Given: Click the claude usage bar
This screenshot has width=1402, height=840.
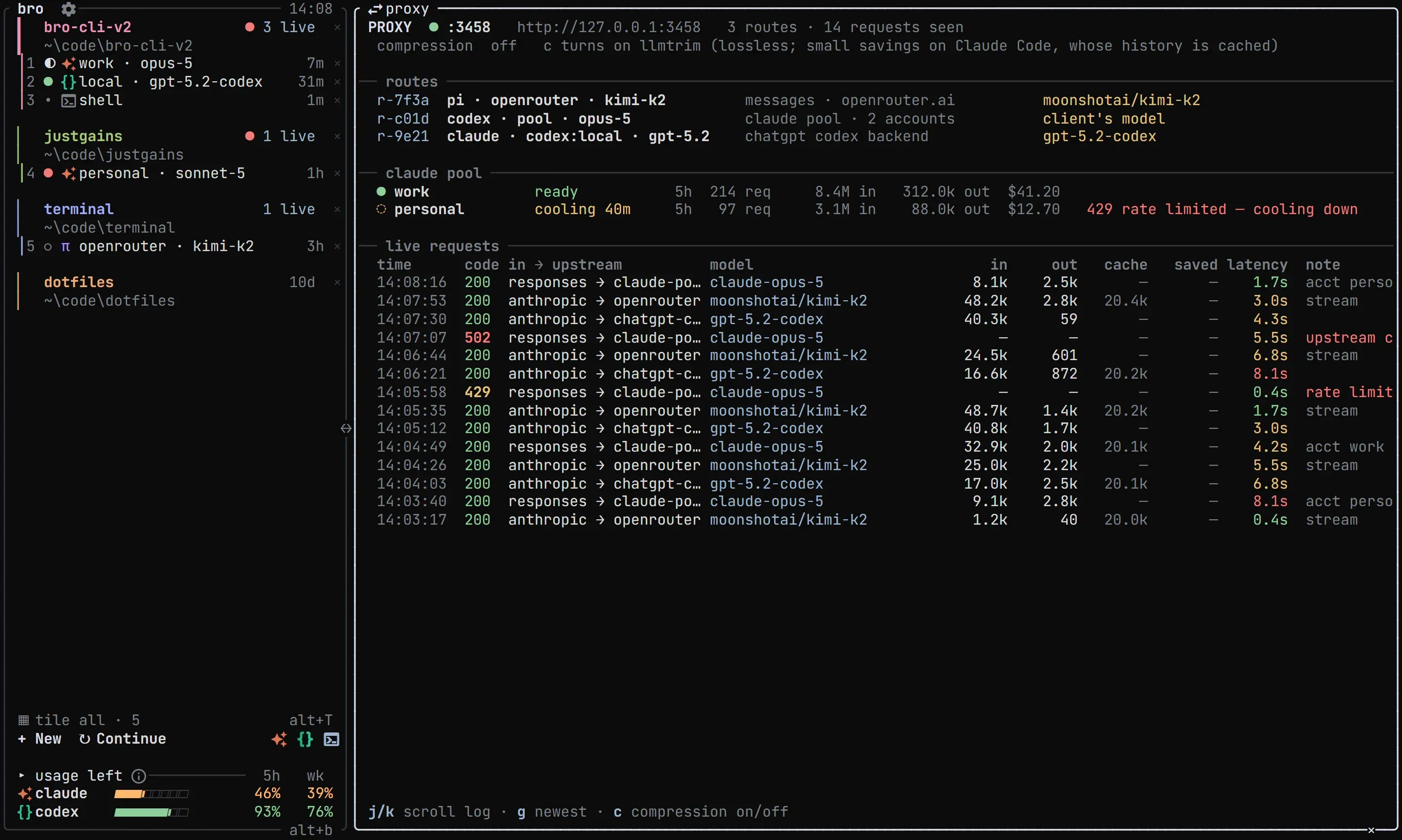Looking at the screenshot, I should [151, 794].
